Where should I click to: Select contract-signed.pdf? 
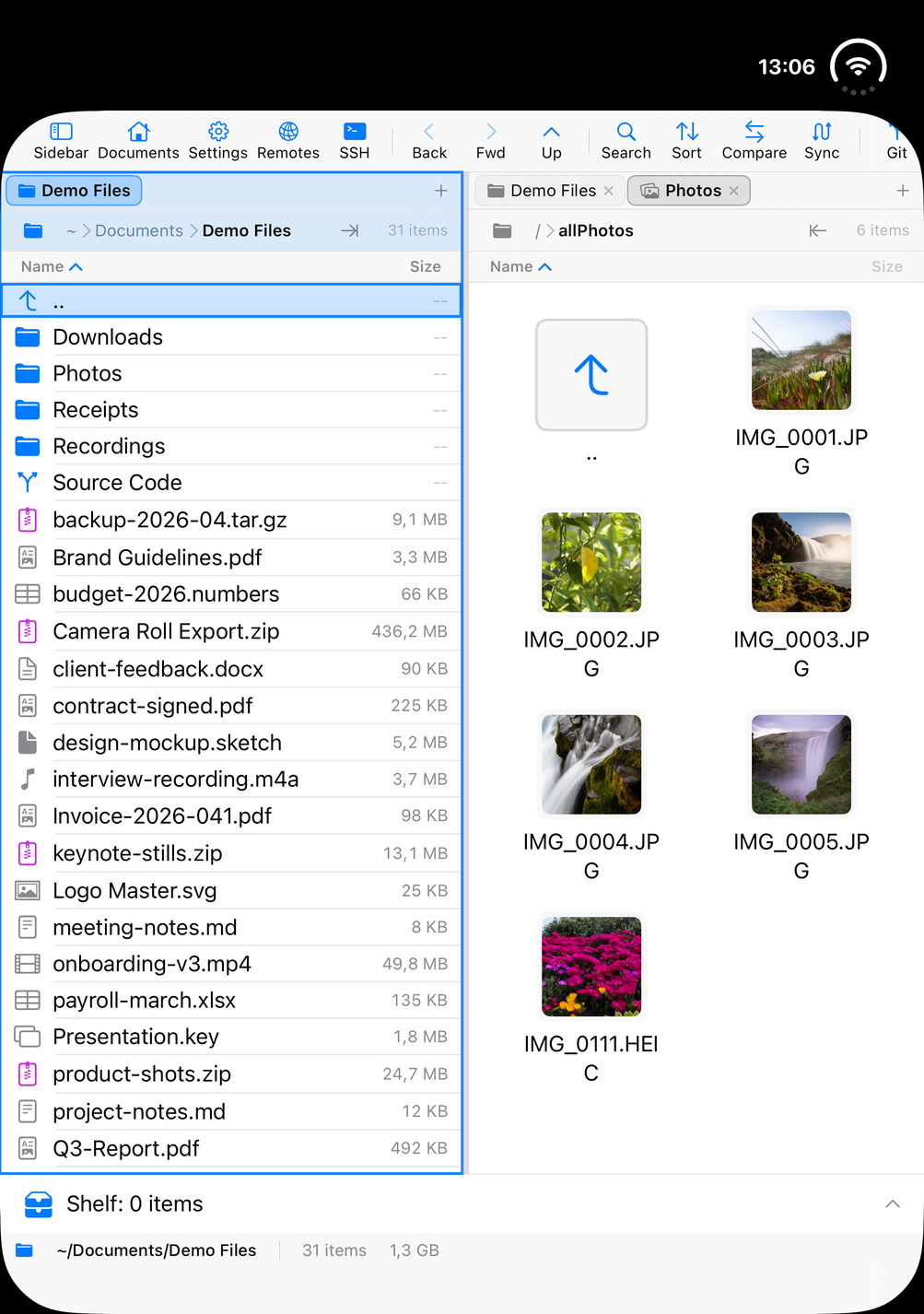coord(232,706)
